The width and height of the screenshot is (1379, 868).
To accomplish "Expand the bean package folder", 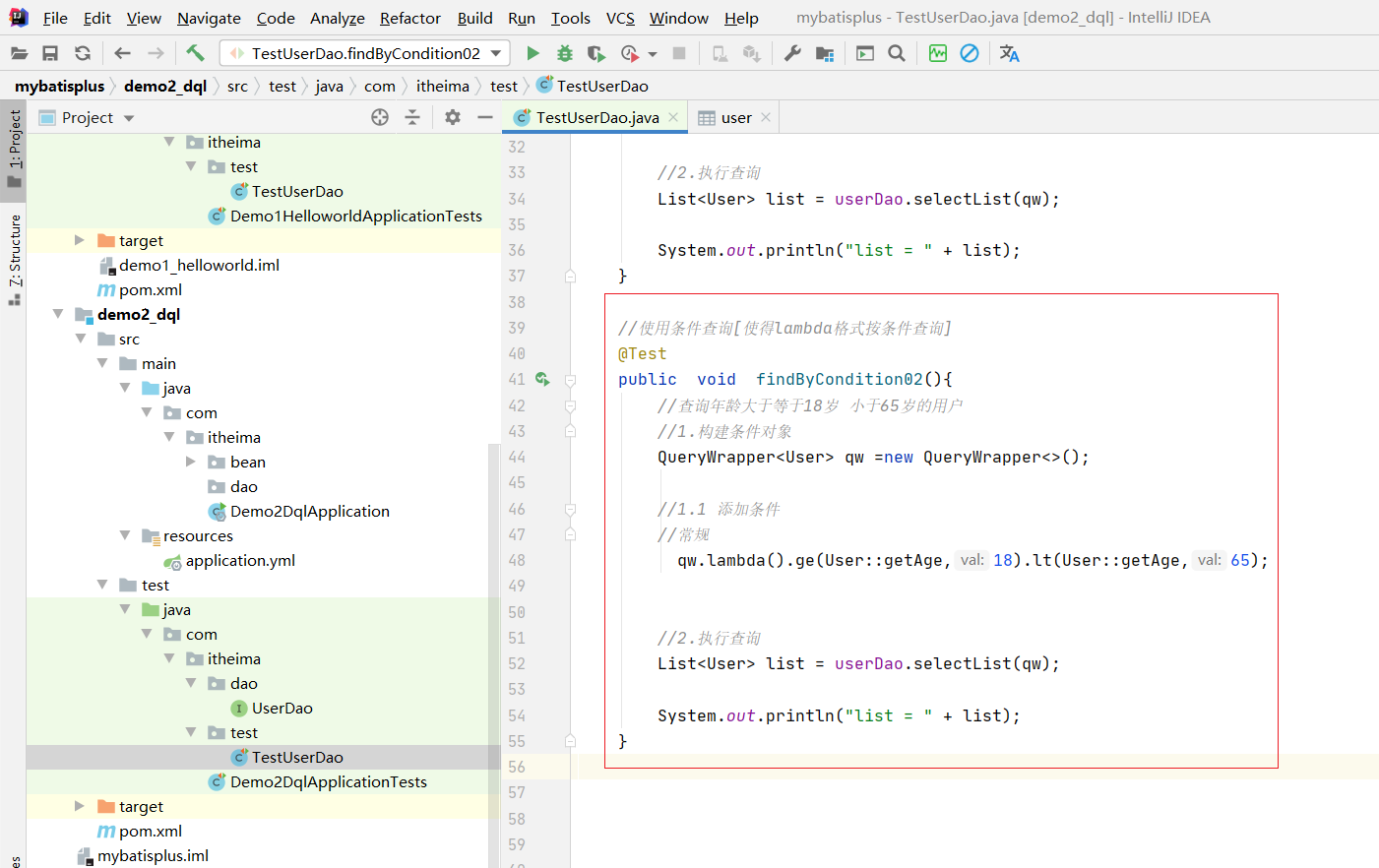I will tap(191, 462).
